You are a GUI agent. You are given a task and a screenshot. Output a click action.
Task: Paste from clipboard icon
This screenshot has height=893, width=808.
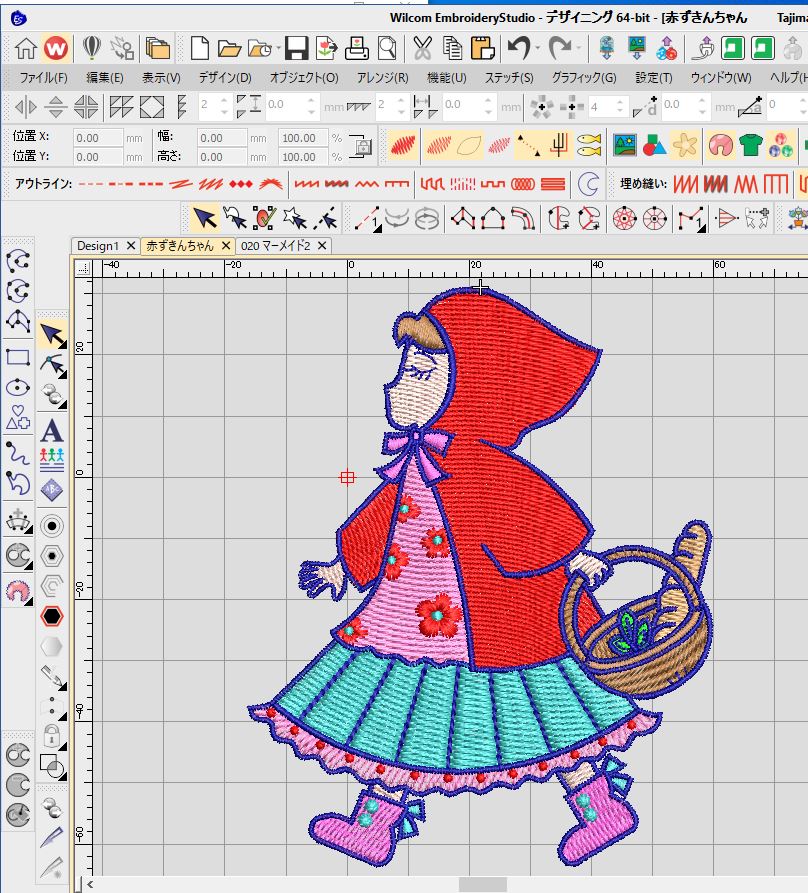click(x=482, y=48)
